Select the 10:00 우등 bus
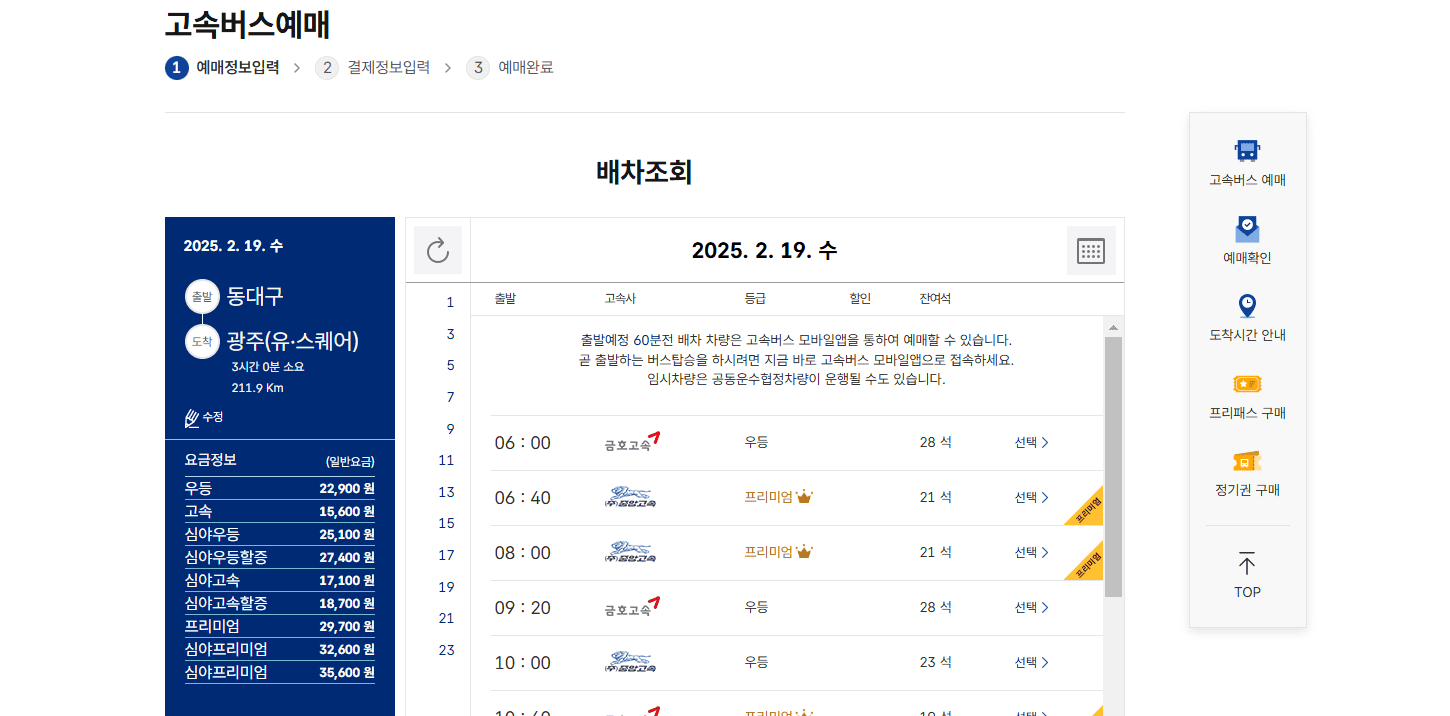1450x716 pixels. tap(1032, 662)
